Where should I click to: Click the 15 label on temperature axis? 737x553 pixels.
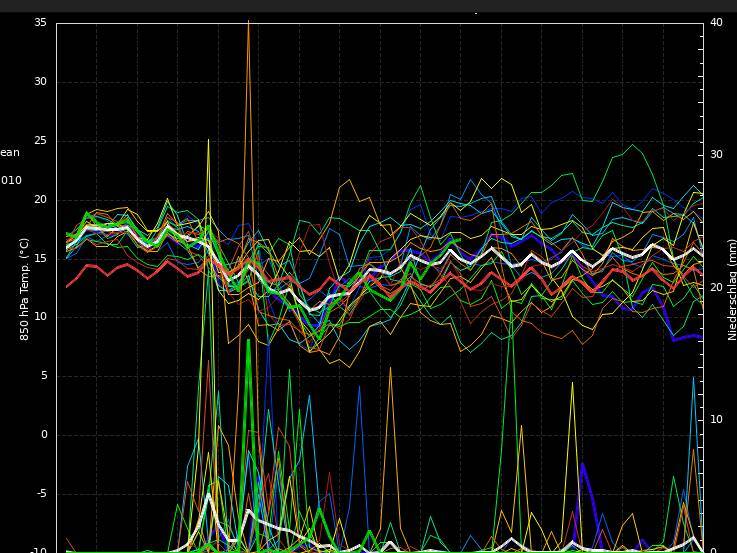[40, 258]
